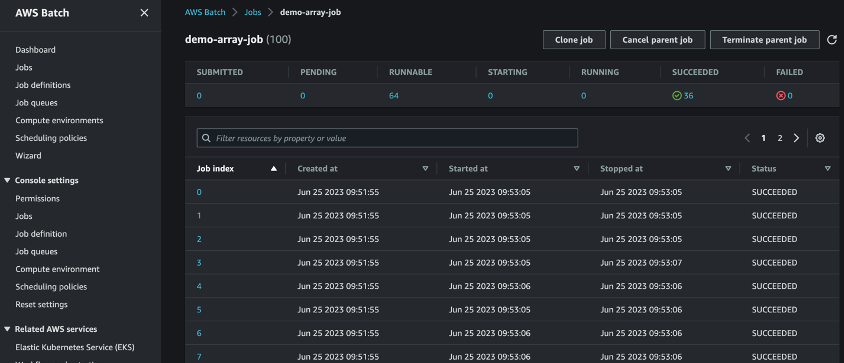Open Job queues under Dashboard section
The height and width of the screenshot is (363, 844).
(x=37, y=103)
